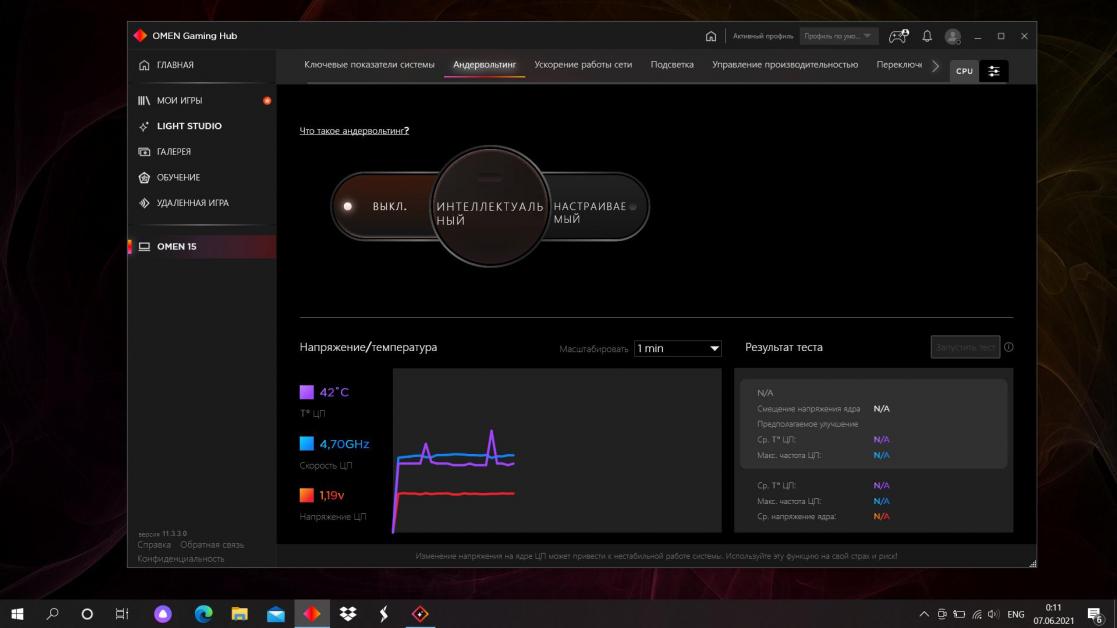Open Dropbox from the taskbar
The width and height of the screenshot is (1117, 628).
[x=348, y=614]
